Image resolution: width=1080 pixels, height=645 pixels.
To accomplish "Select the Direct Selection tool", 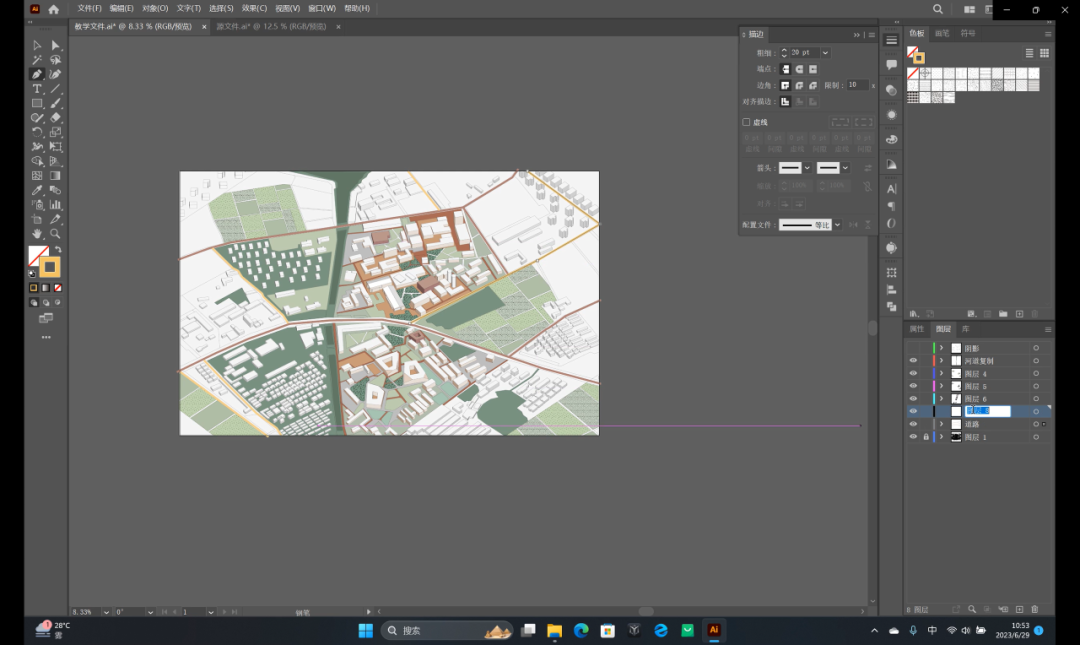I will click(56, 45).
